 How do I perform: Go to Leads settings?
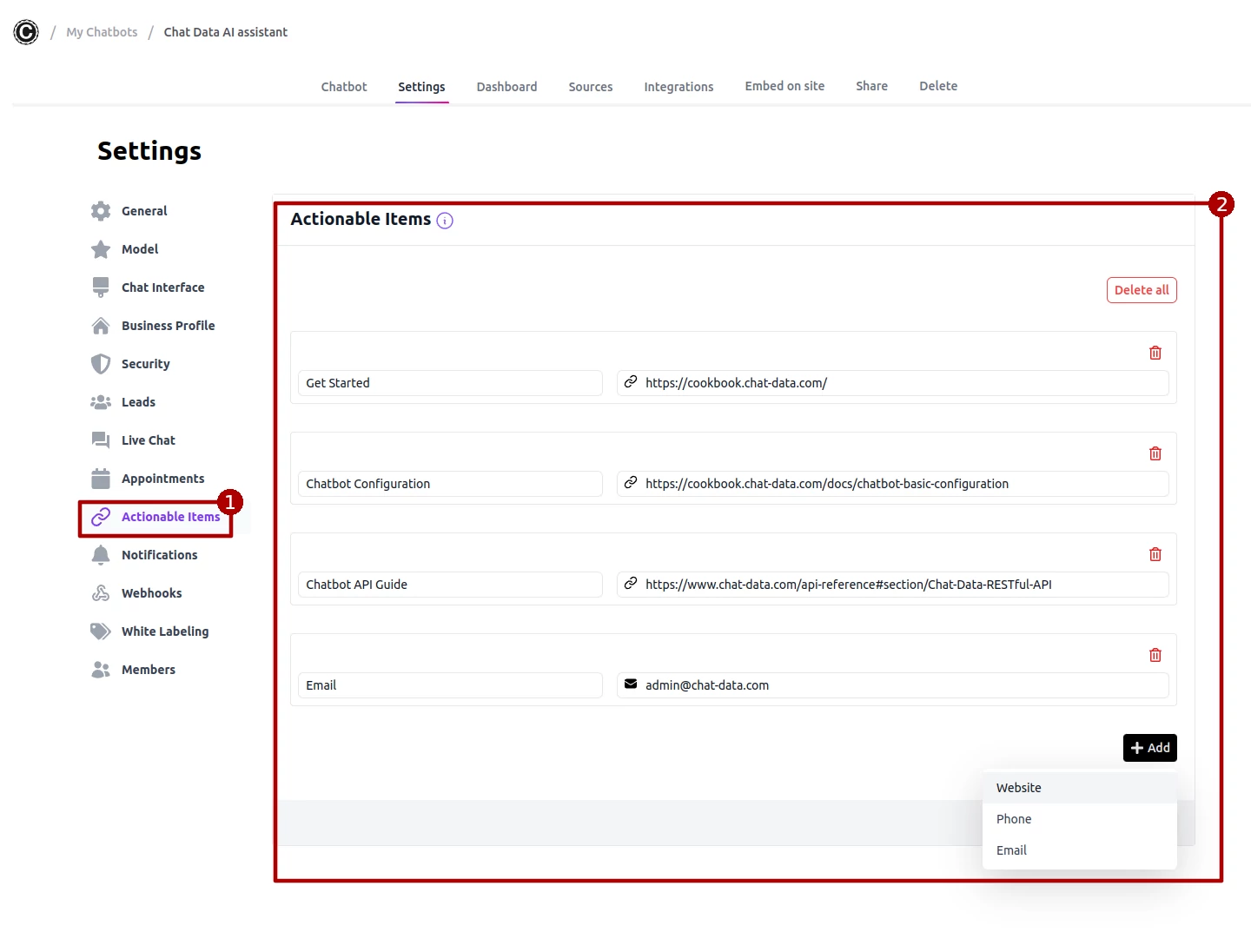click(138, 402)
